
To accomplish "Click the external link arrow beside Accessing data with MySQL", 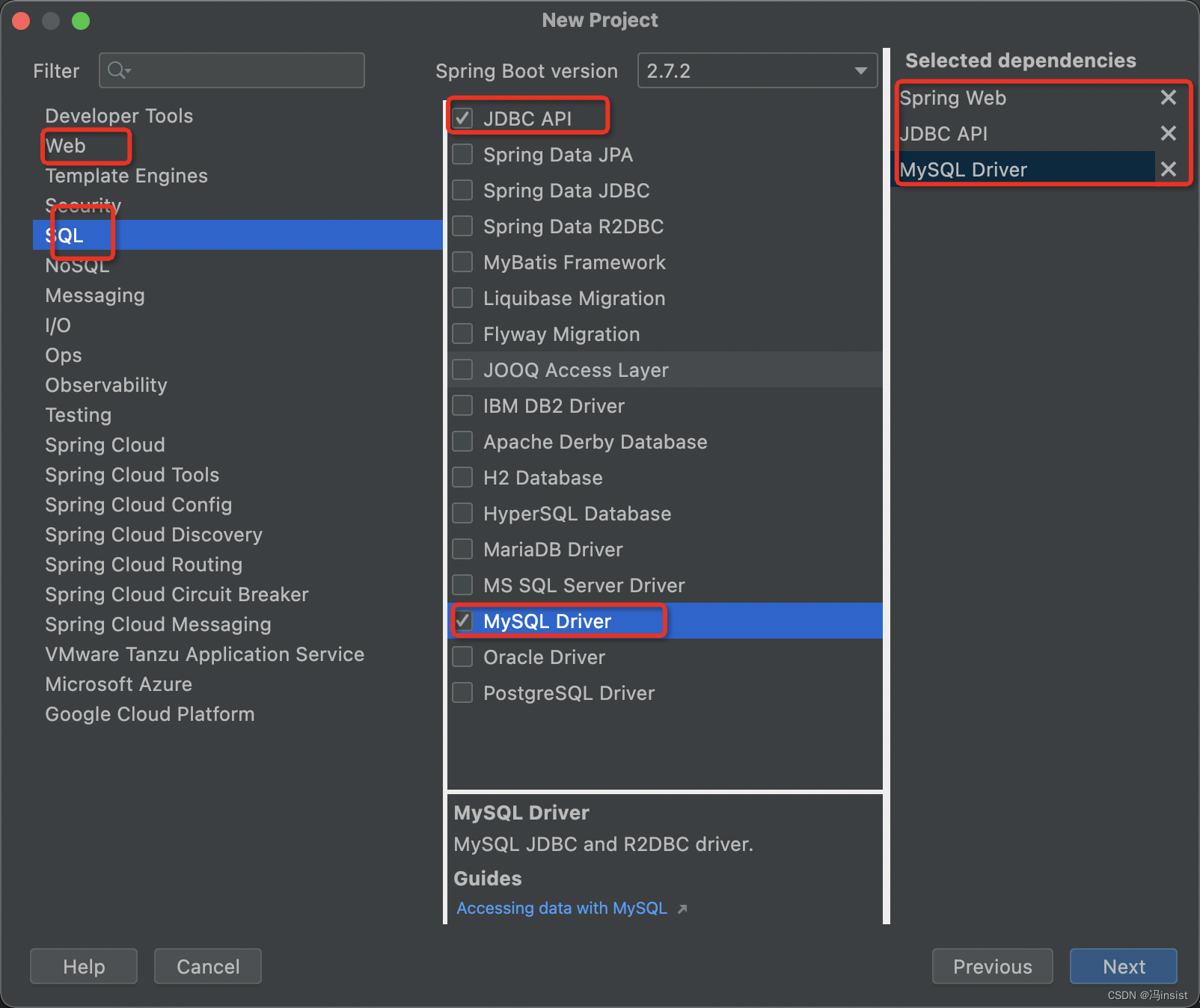I will 682,908.
